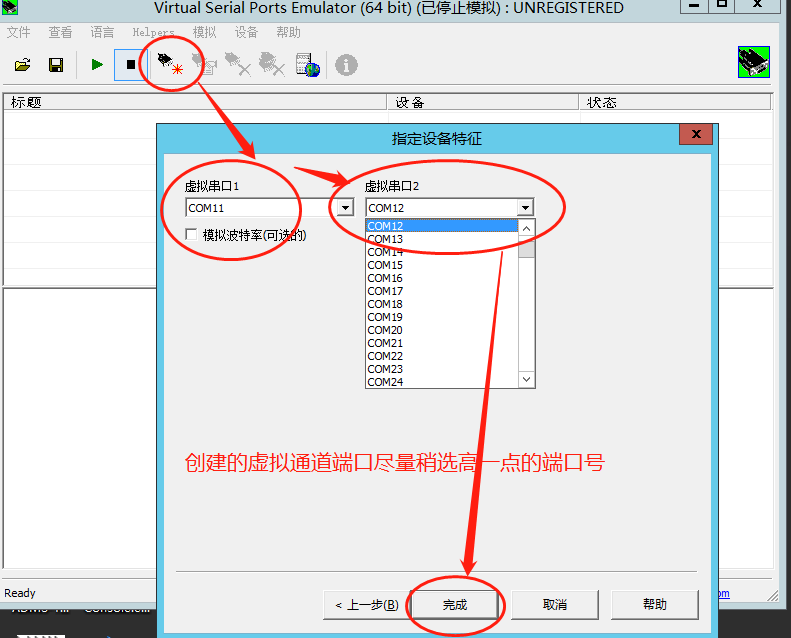Open the calculator and globe toolbar icon

307,65
